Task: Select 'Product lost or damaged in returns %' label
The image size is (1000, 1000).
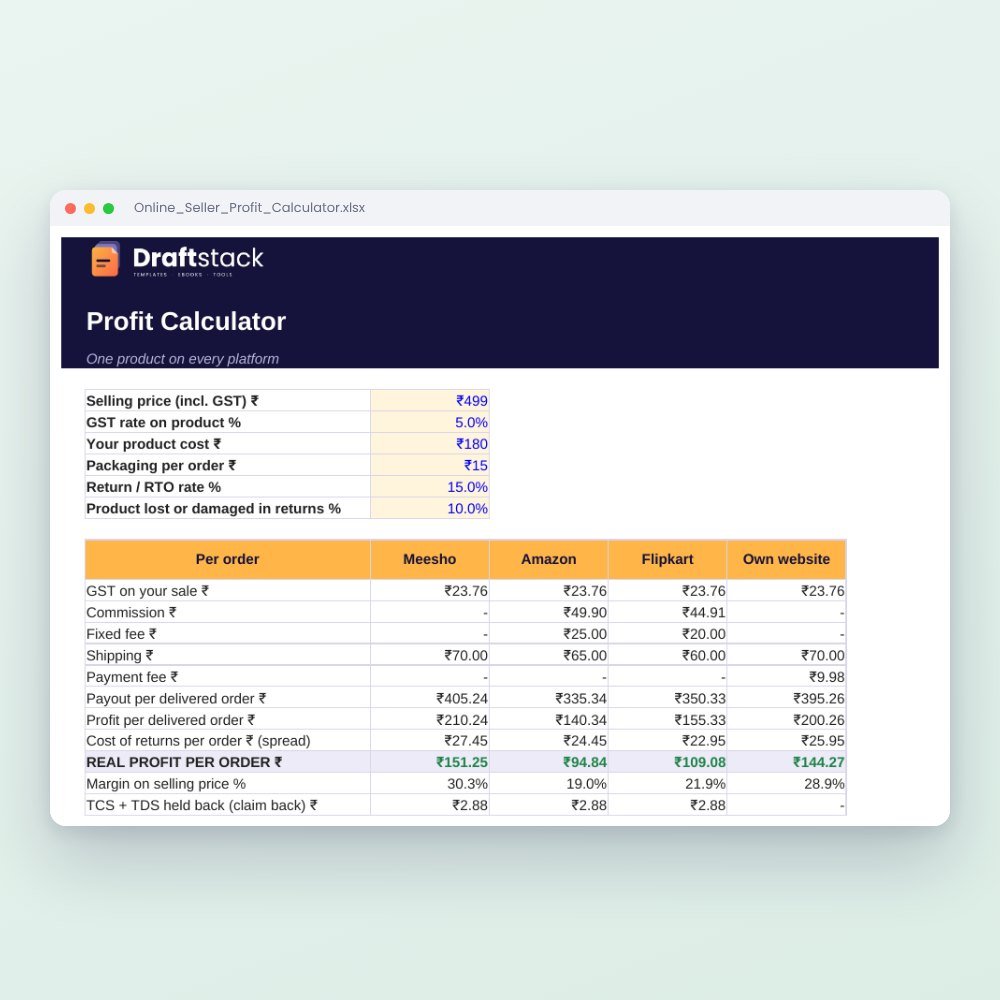Action: click(214, 508)
